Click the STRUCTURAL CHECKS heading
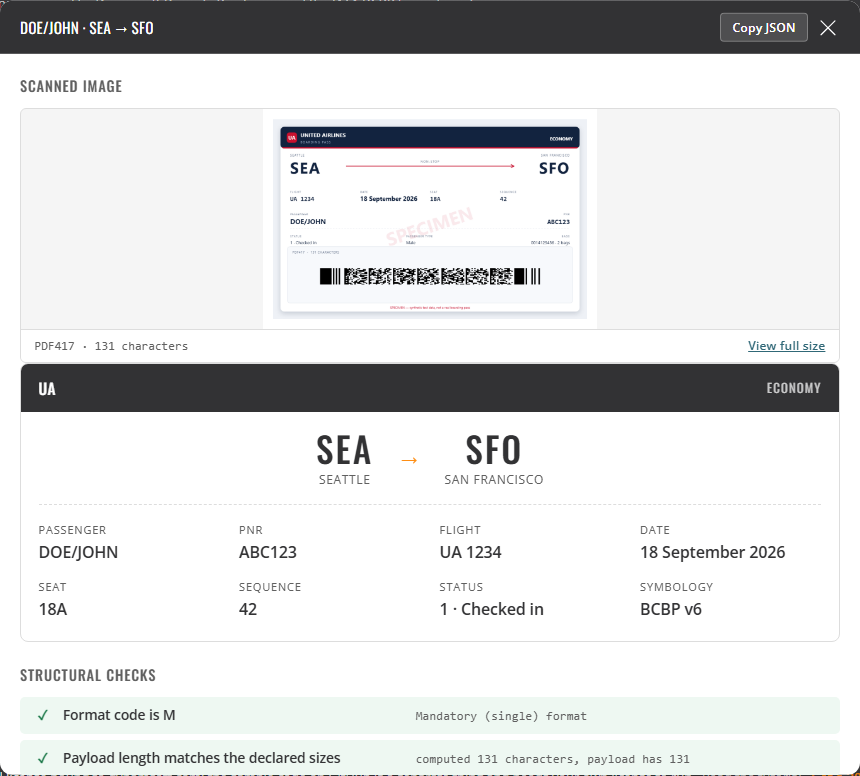 tap(88, 675)
